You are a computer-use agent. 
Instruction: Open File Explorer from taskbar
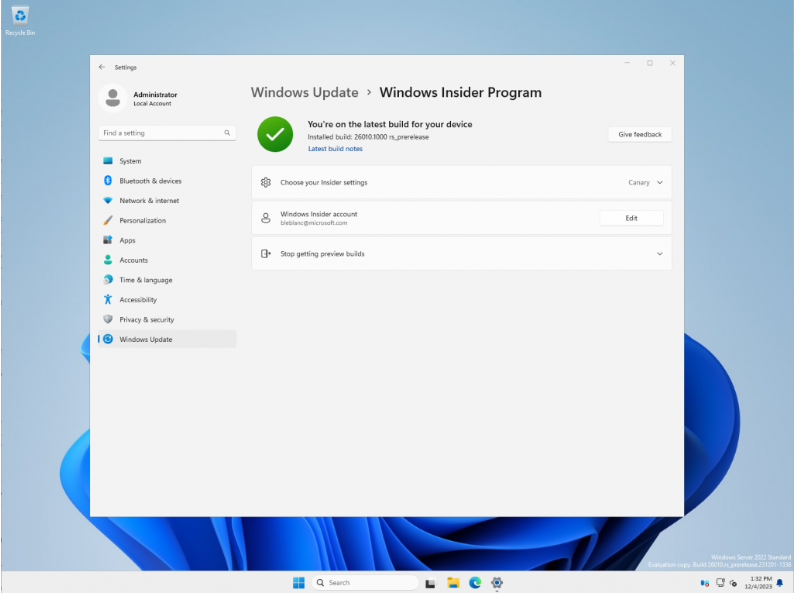pos(453,583)
